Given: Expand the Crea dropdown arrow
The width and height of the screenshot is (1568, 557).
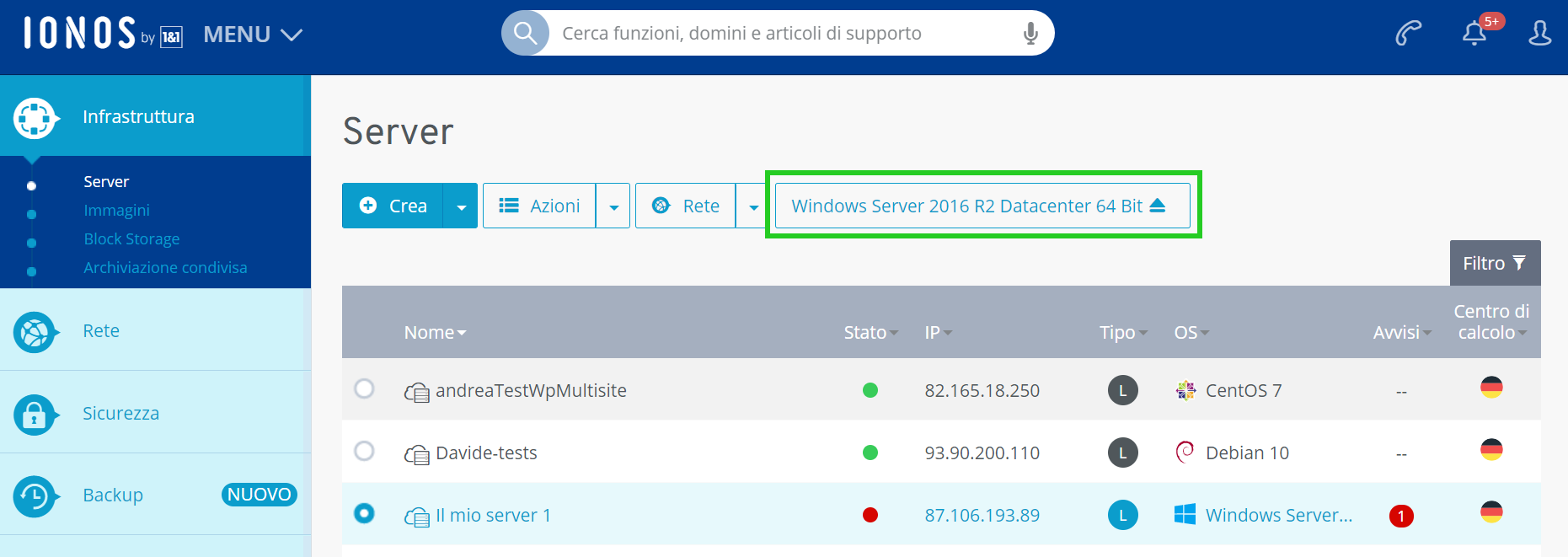Looking at the screenshot, I should point(461,206).
